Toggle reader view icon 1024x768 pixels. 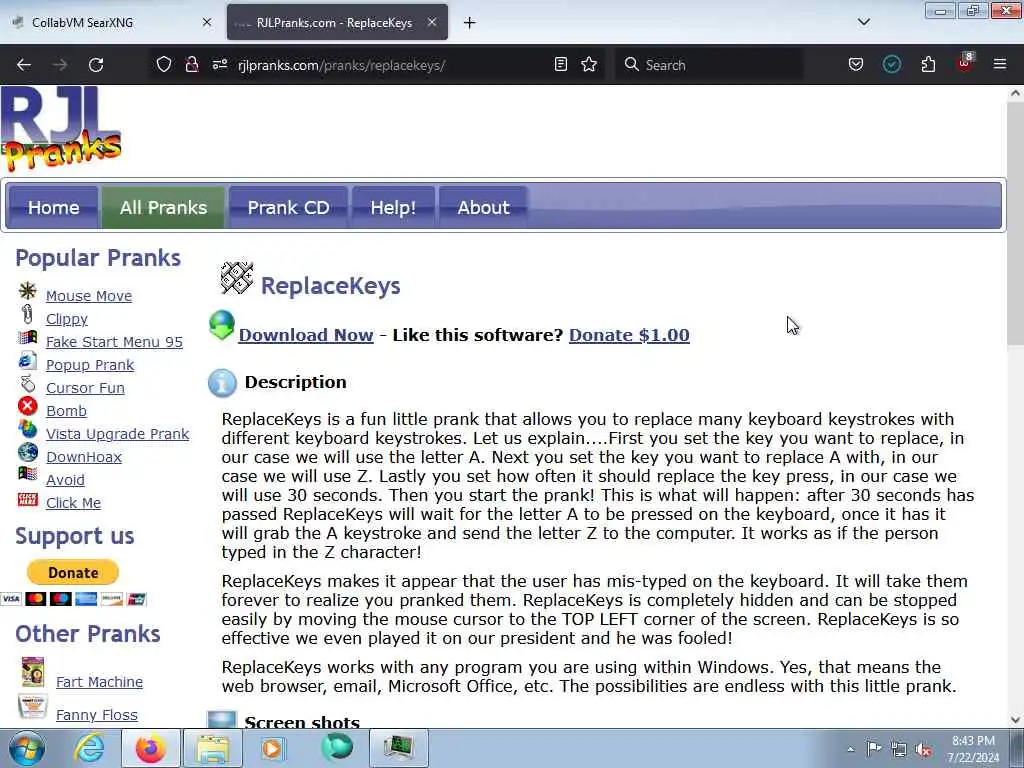(560, 64)
